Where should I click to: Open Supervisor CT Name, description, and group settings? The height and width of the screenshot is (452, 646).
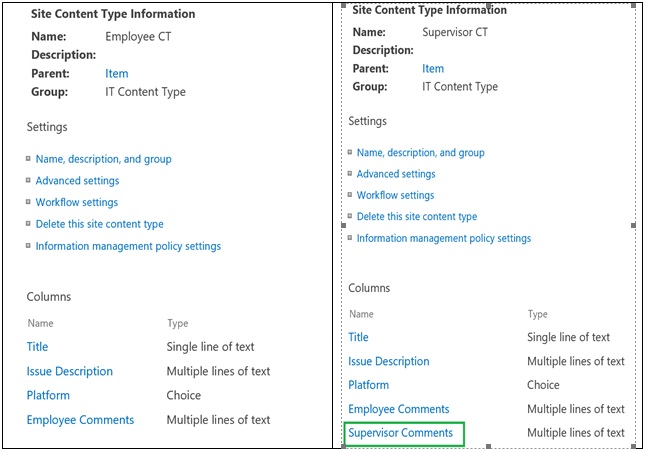click(x=421, y=153)
